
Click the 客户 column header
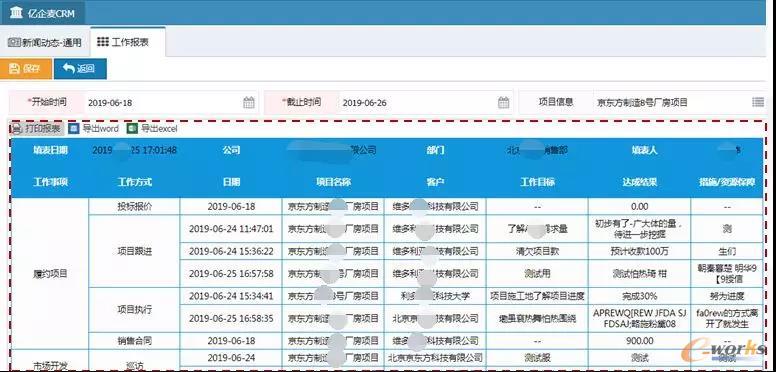tap(435, 182)
